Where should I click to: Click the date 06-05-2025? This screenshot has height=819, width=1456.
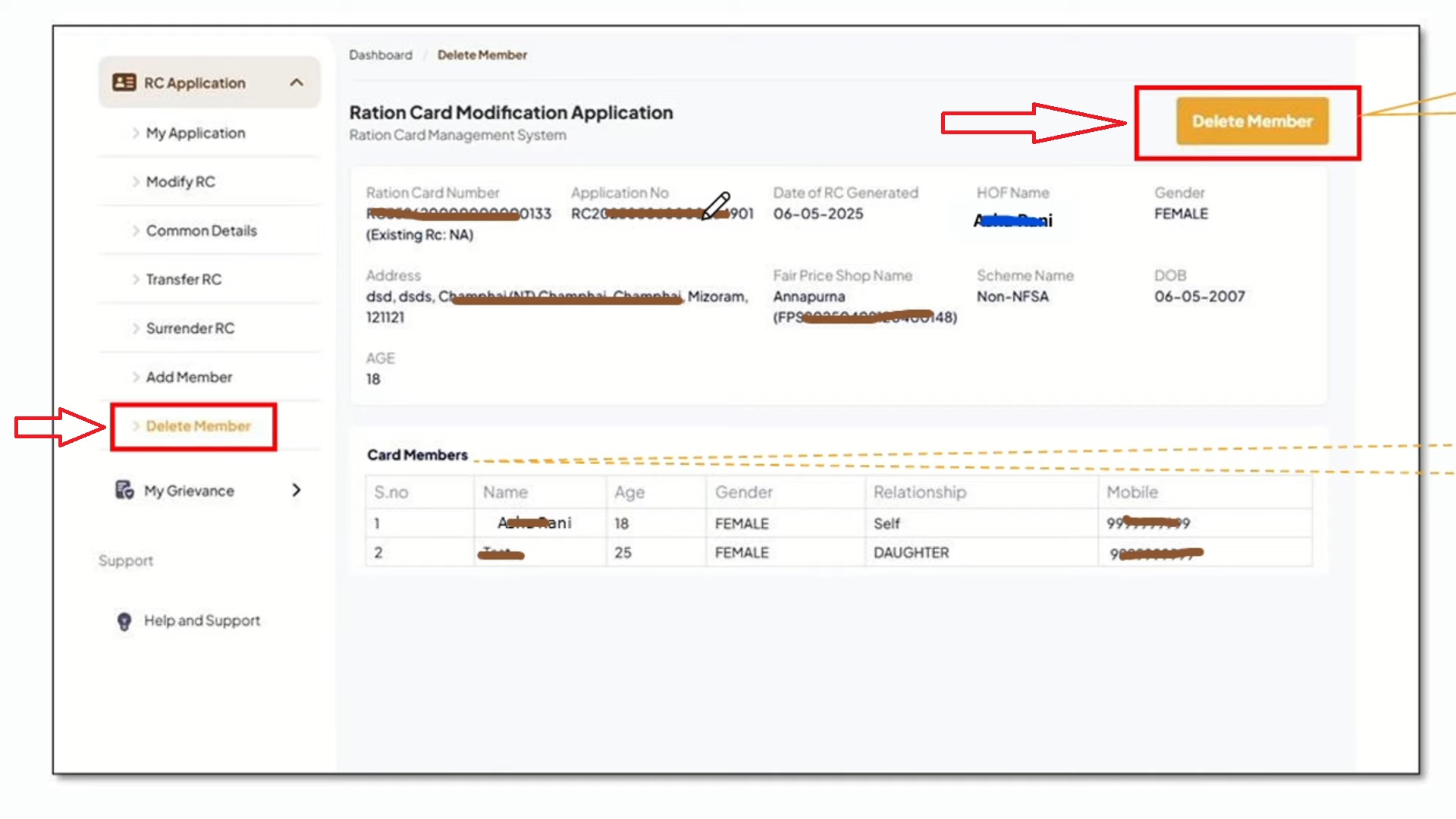tap(818, 214)
